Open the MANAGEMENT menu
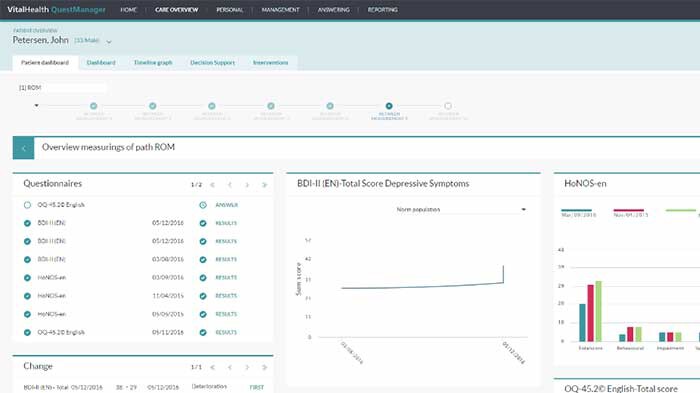Viewport: 700px width, 393px height. coord(280,9)
